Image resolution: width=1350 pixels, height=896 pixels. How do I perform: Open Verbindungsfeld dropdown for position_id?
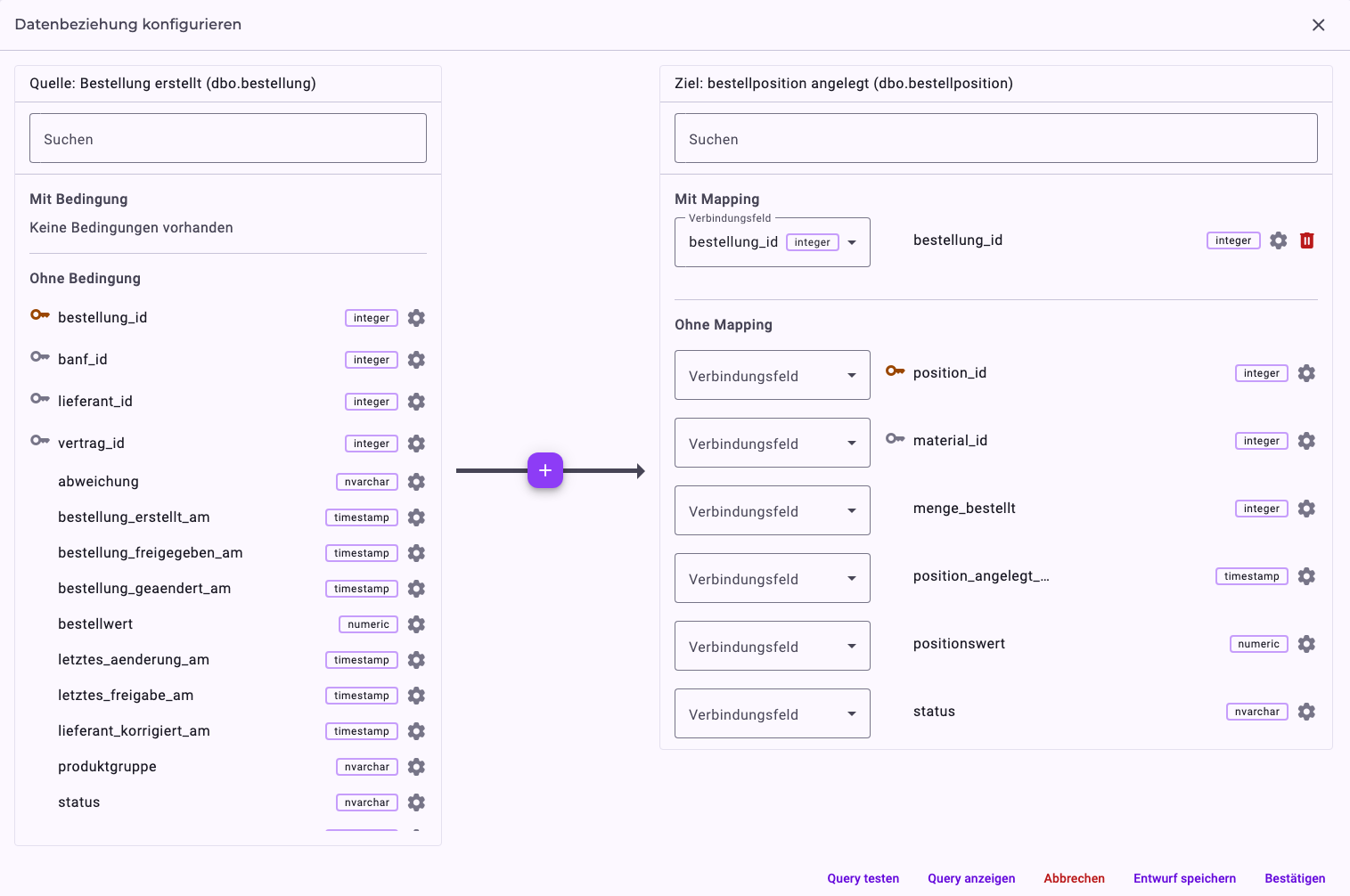click(773, 375)
